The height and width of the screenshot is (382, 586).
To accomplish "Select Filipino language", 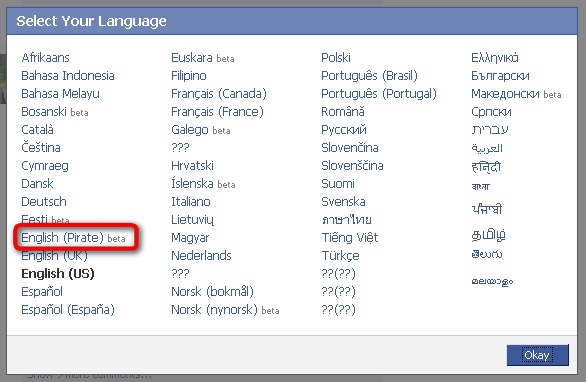I will 189,76.
